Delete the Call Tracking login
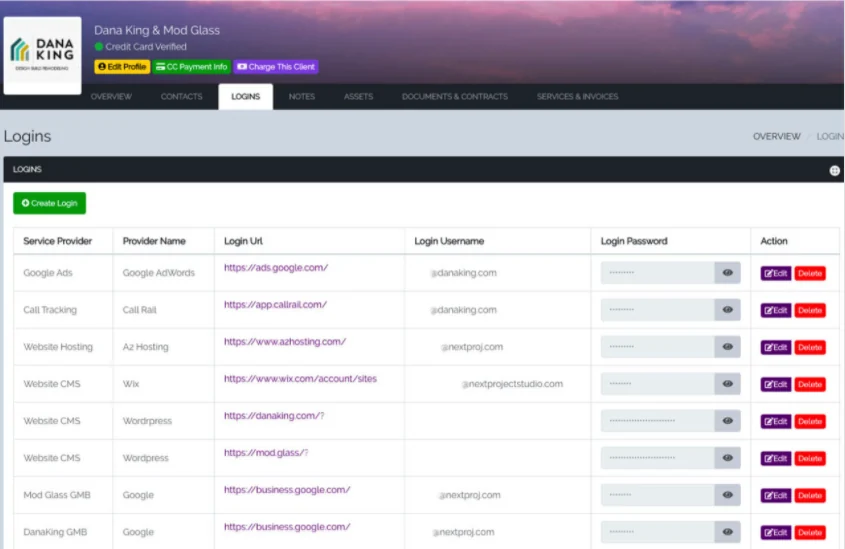845x549 pixels. (809, 310)
